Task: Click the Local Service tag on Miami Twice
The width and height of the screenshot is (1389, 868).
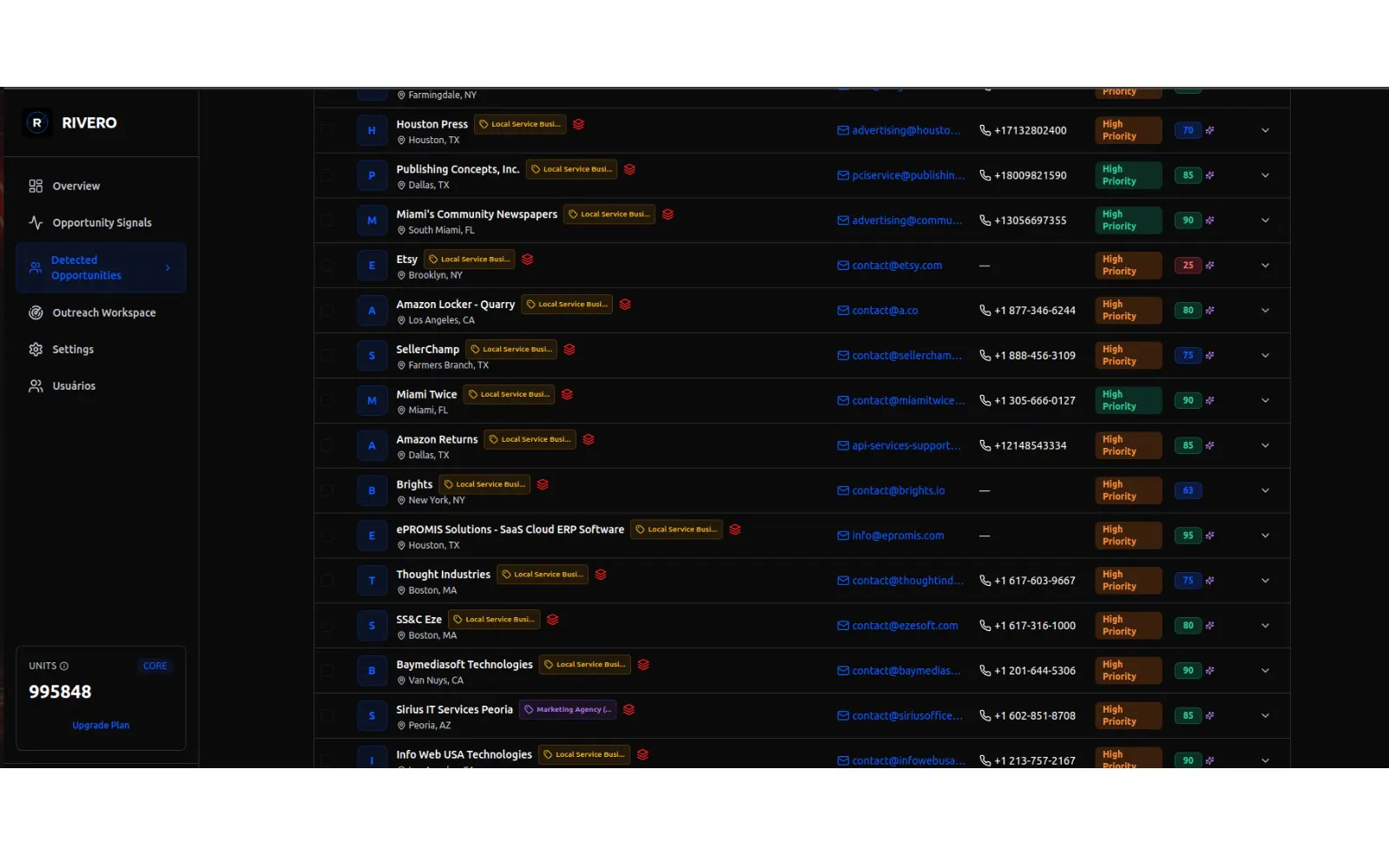Action: (x=509, y=394)
